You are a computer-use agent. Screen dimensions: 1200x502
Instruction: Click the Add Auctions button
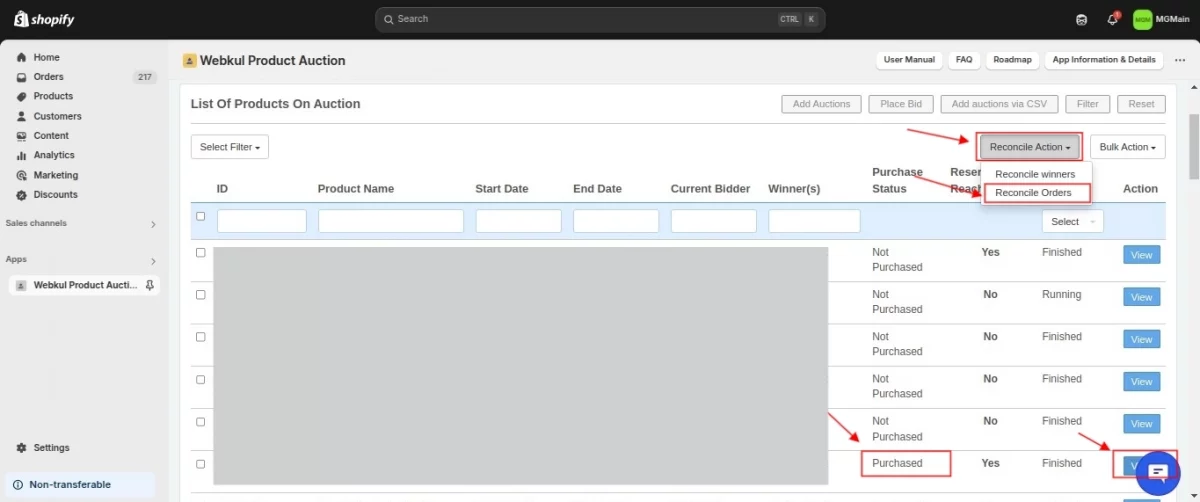point(821,104)
